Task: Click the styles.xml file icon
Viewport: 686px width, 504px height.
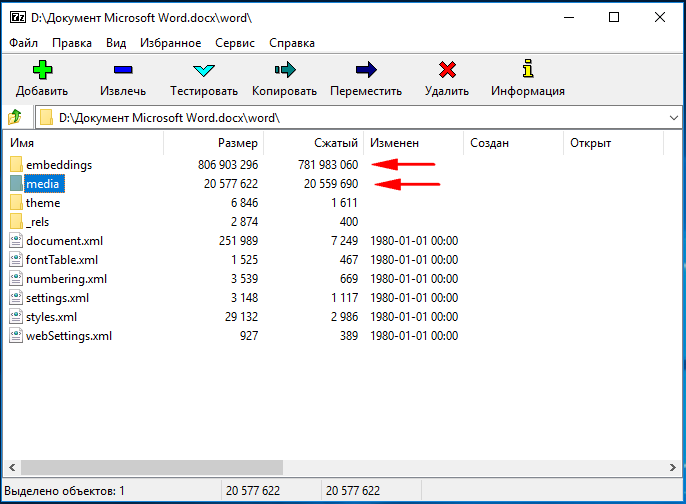Action: click(16, 317)
